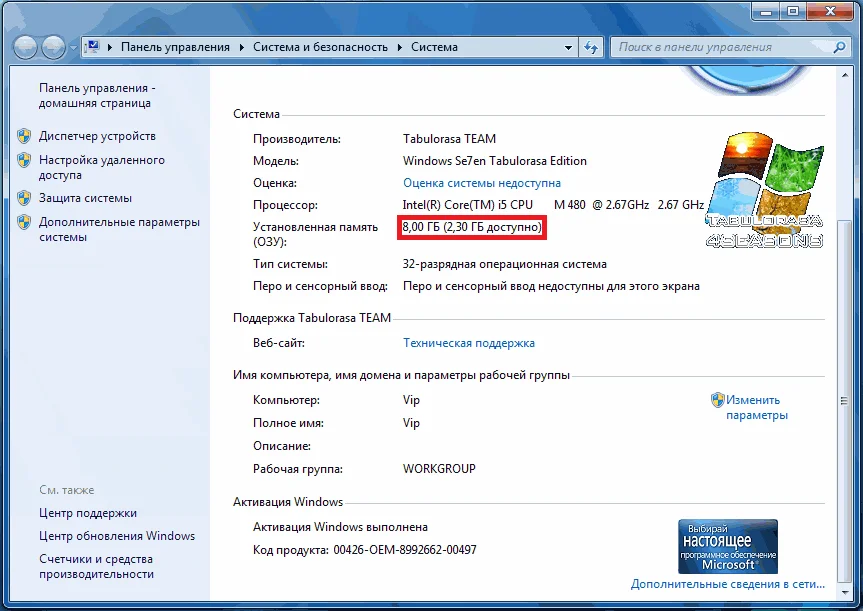Select text 32-разрядная операционная система
This screenshot has height=611, width=863.
coord(504,264)
